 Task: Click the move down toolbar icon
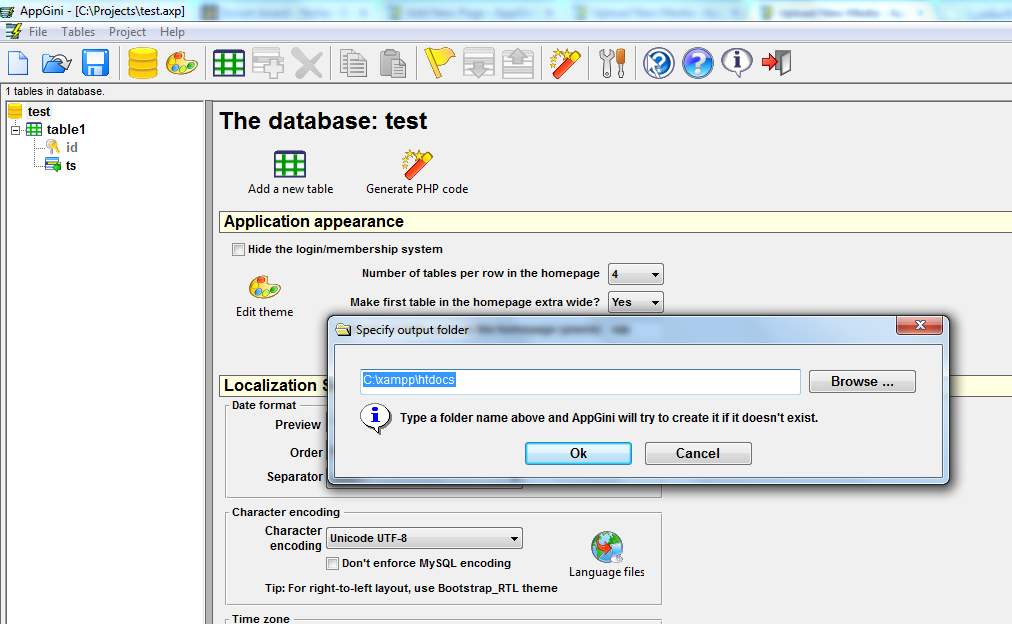pyautogui.click(x=479, y=63)
